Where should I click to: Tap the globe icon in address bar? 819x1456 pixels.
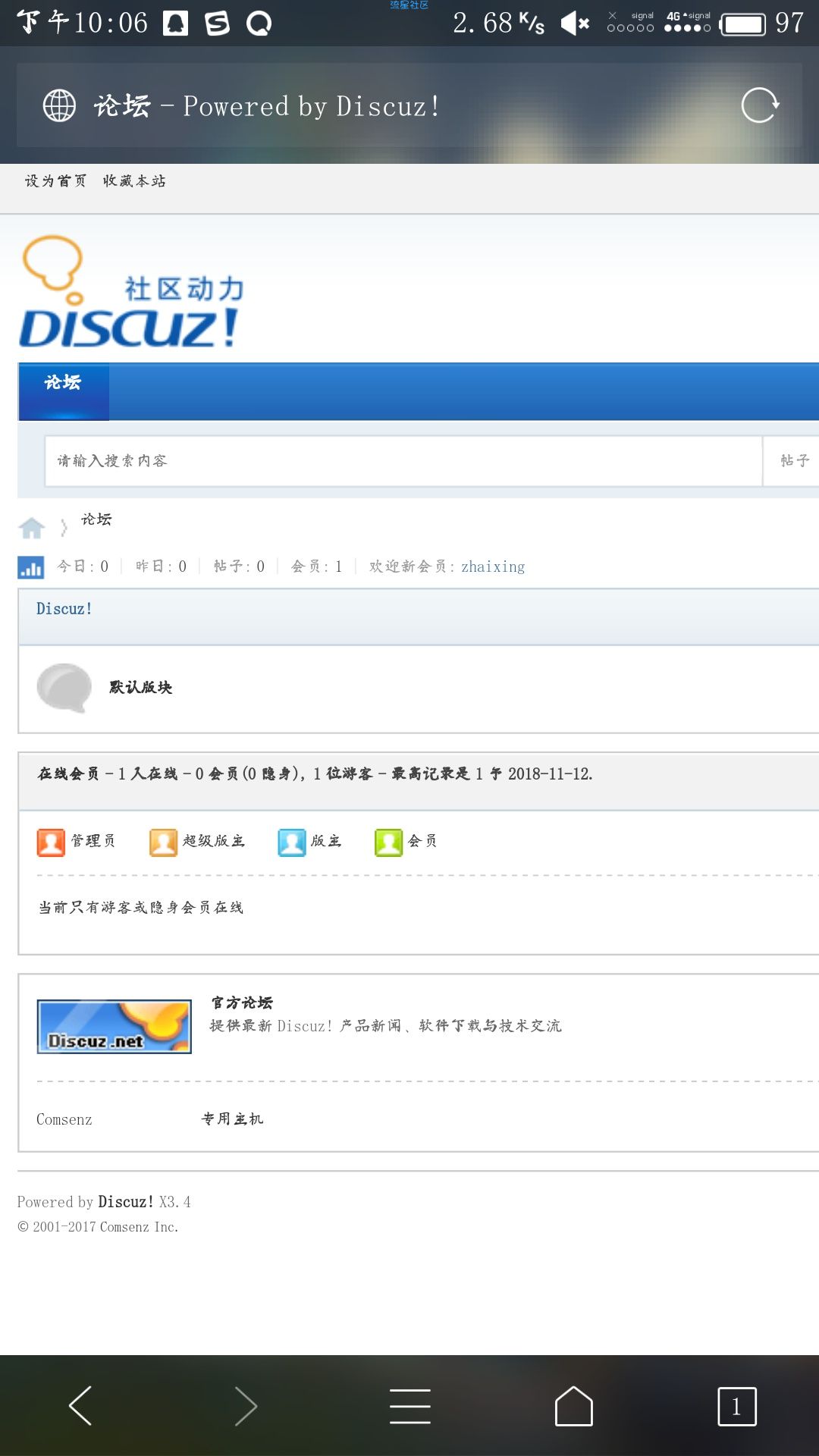tap(59, 105)
